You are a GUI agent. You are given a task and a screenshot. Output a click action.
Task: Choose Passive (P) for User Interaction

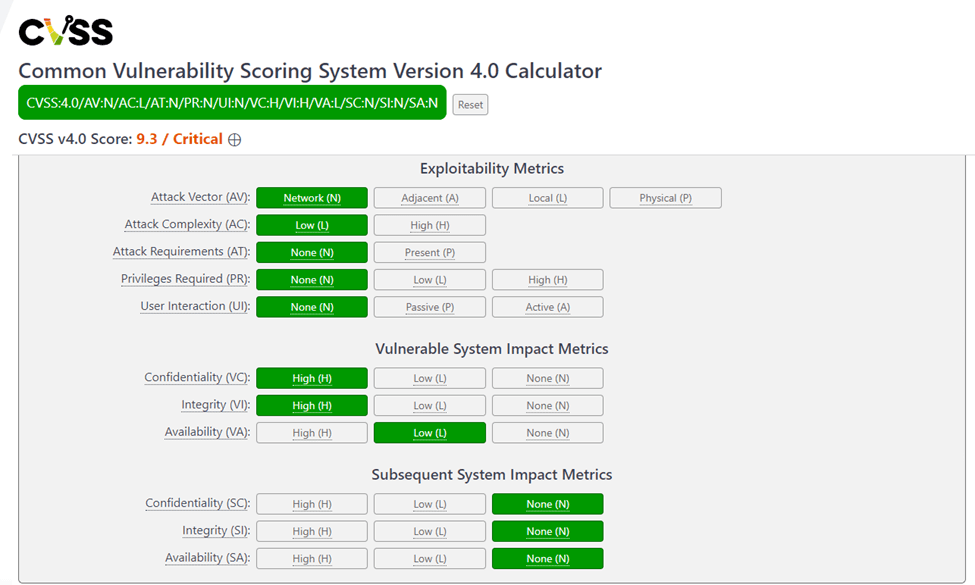click(x=430, y=307)
